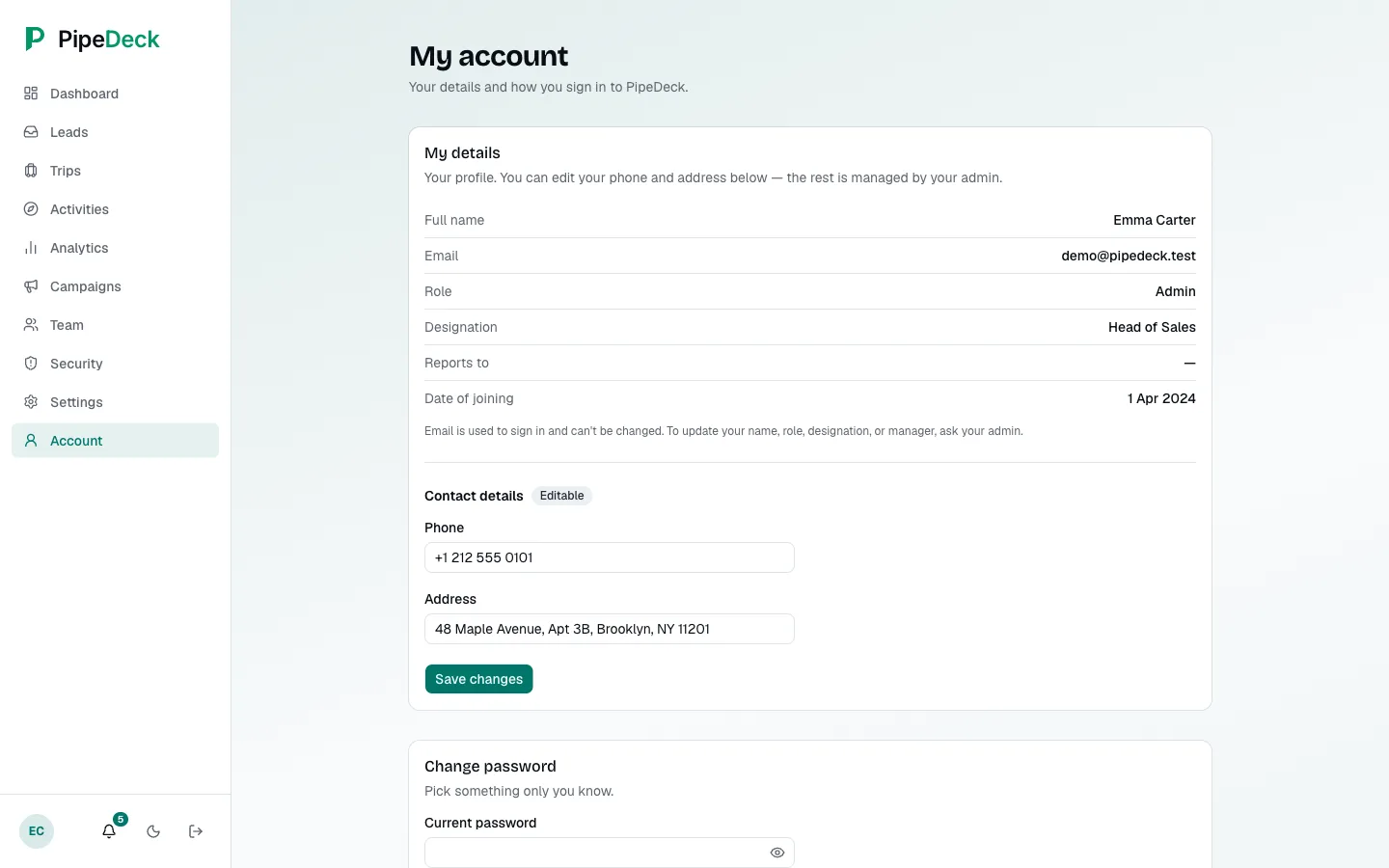Click the name Emma Carter
Screen dimensions: 1389x868
pyautogui.click(x=1155, y=220)
